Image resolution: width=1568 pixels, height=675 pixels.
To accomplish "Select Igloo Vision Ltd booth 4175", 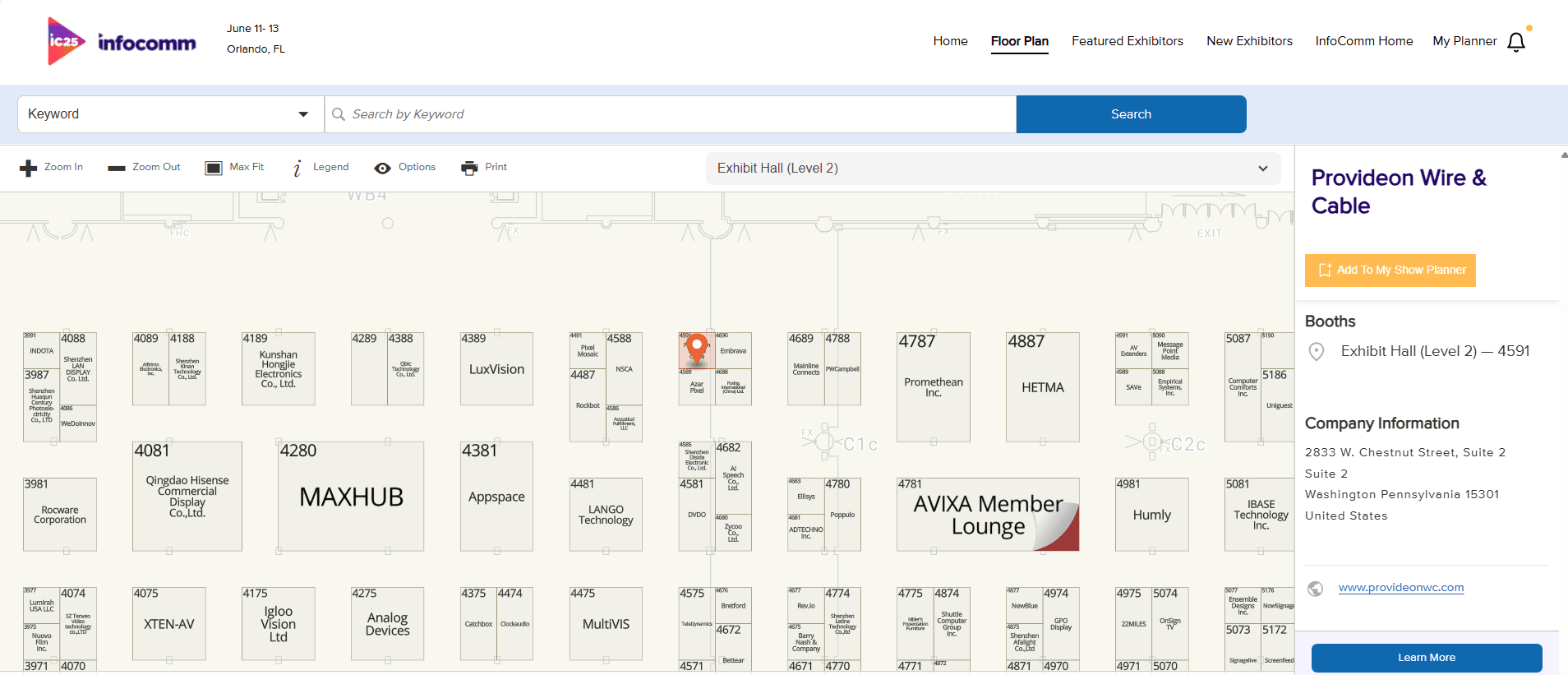I will click(278, 624).
